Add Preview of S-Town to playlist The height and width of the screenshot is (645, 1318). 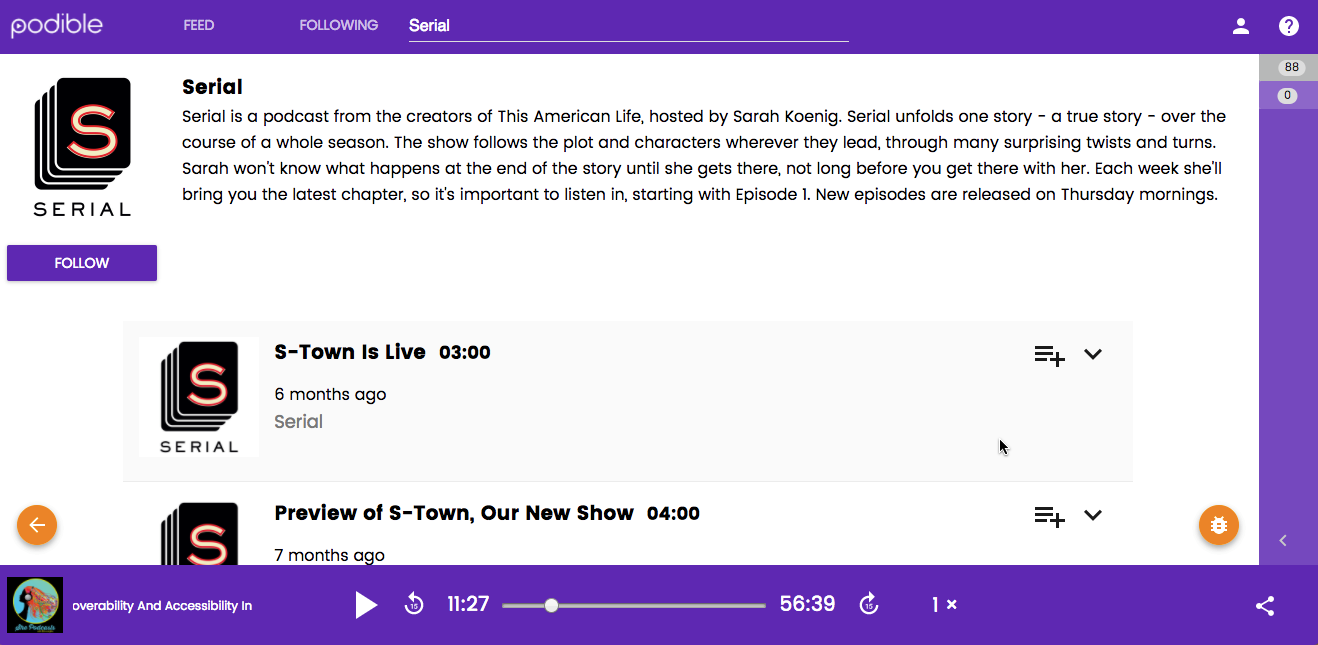(x=1049, y=515)
